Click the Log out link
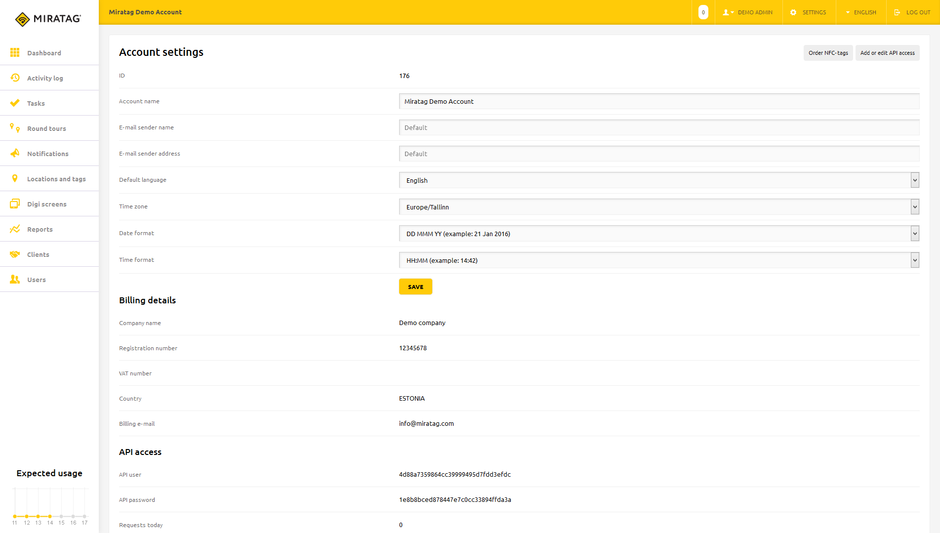940x533 pixels. [x=912, y=12]
